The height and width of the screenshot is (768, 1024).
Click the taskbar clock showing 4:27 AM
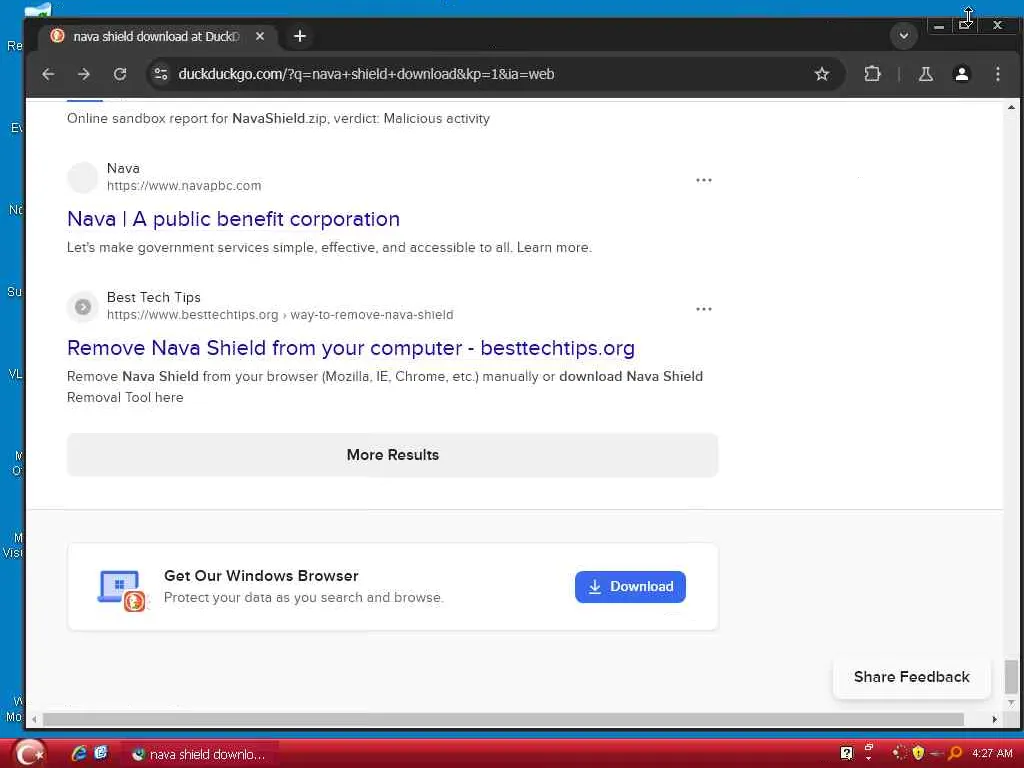pyautogui.click(x=992, y=753)
